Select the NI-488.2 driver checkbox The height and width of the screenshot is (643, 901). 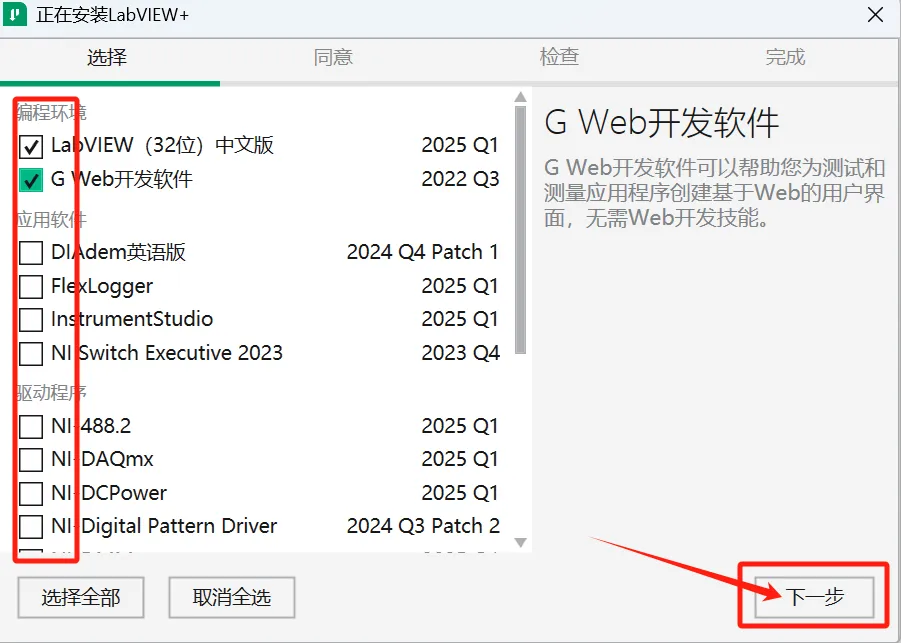pyautogui.click(x=31, y=426)
